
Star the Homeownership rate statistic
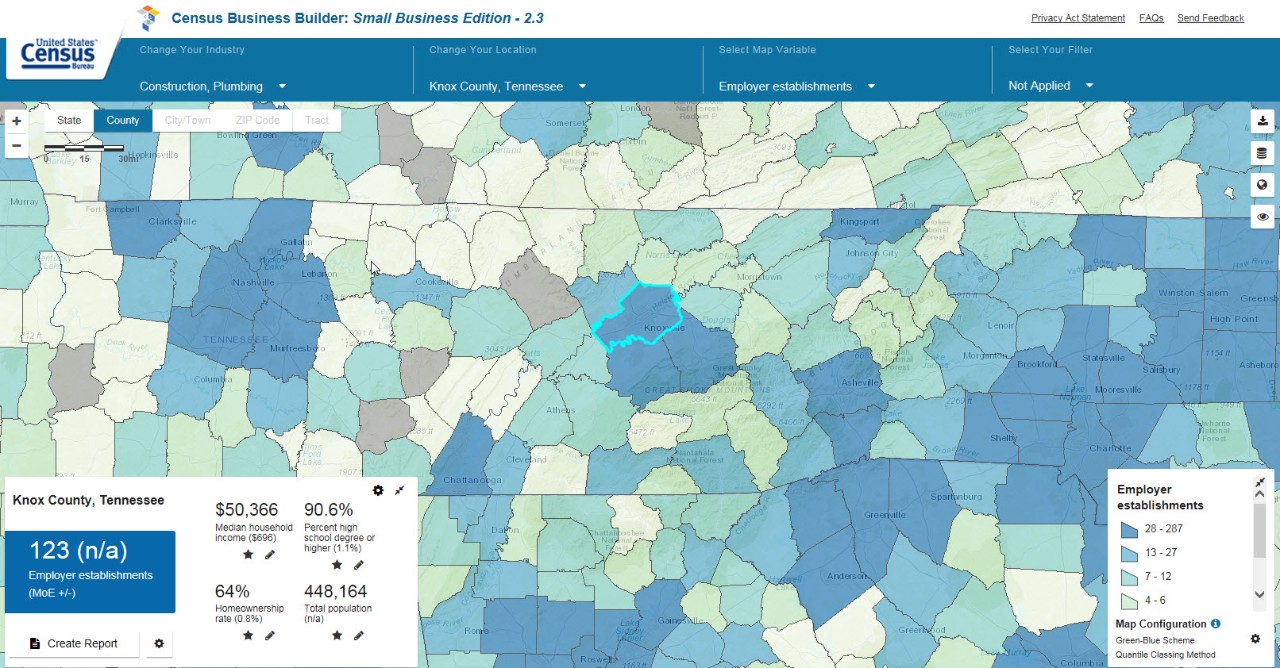pyautogui.click(x=248, y=635)
